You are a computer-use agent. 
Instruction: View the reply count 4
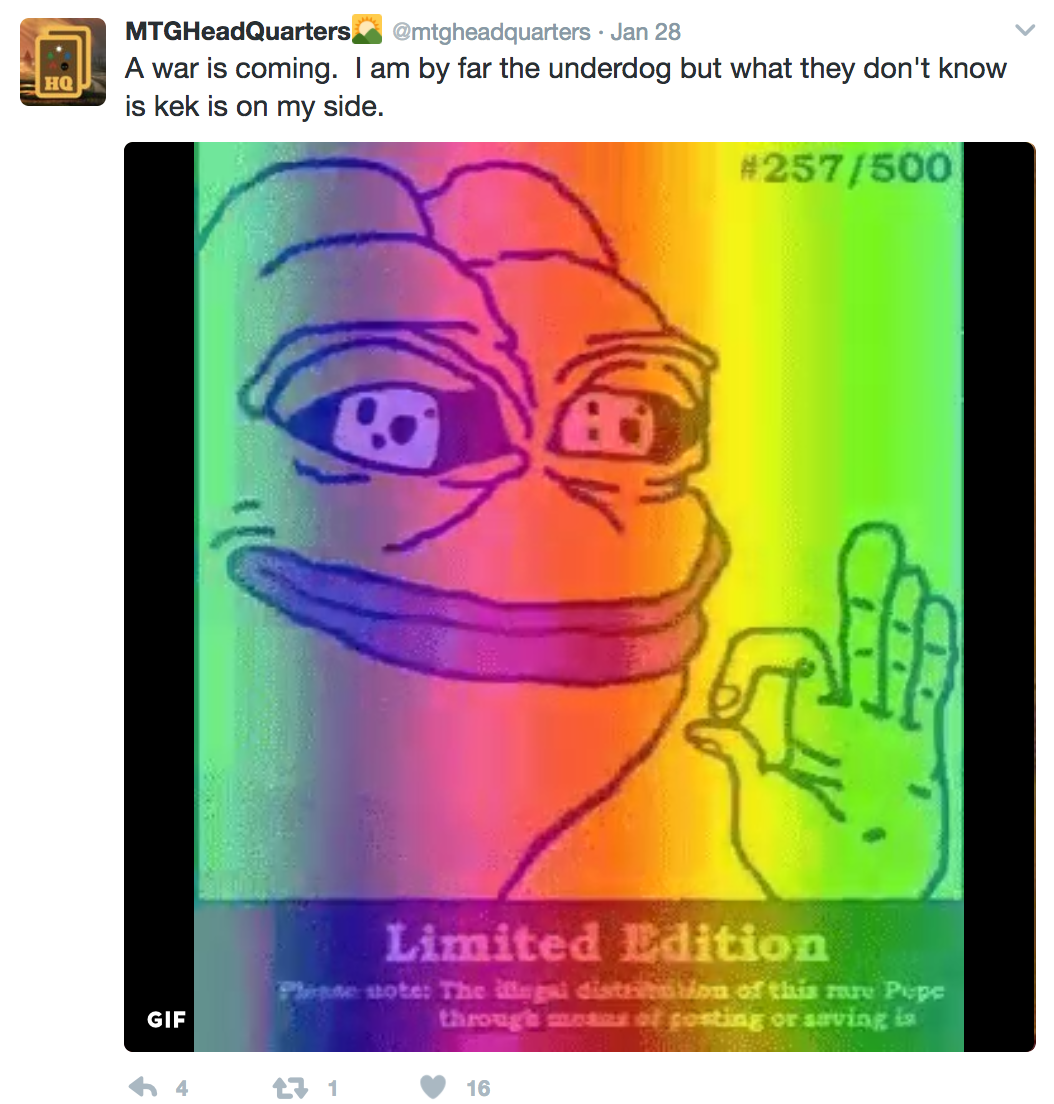(x=182, y=1089)
